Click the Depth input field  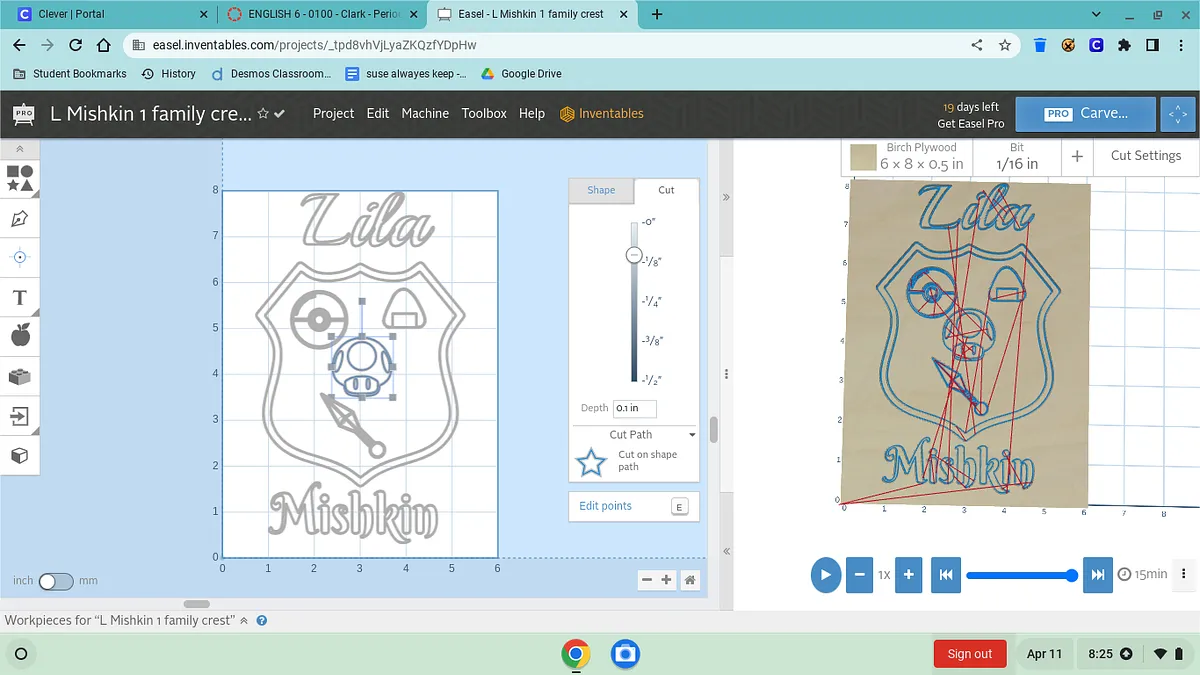tap(634, 408)
